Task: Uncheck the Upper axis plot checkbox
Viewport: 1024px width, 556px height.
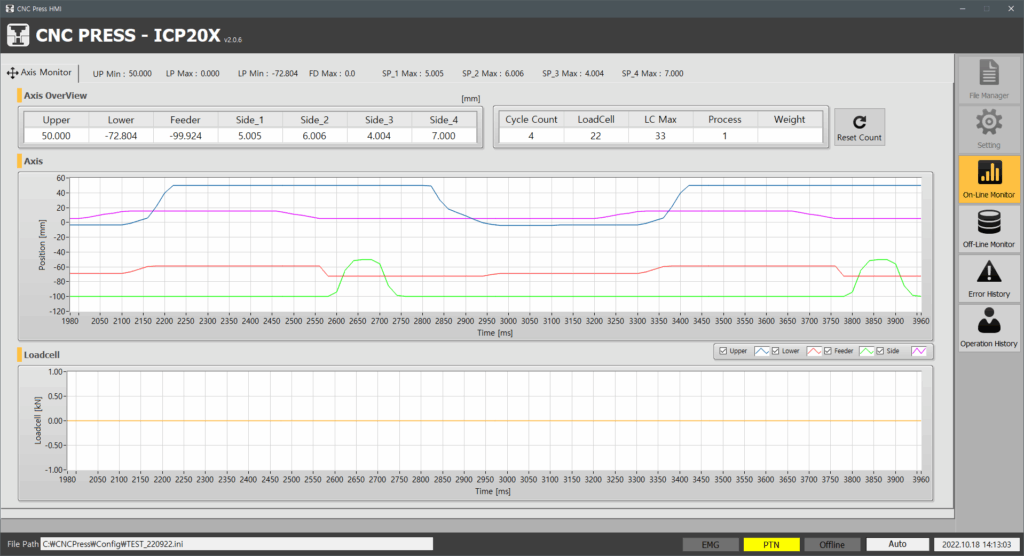Action: (x=723, y=351)
